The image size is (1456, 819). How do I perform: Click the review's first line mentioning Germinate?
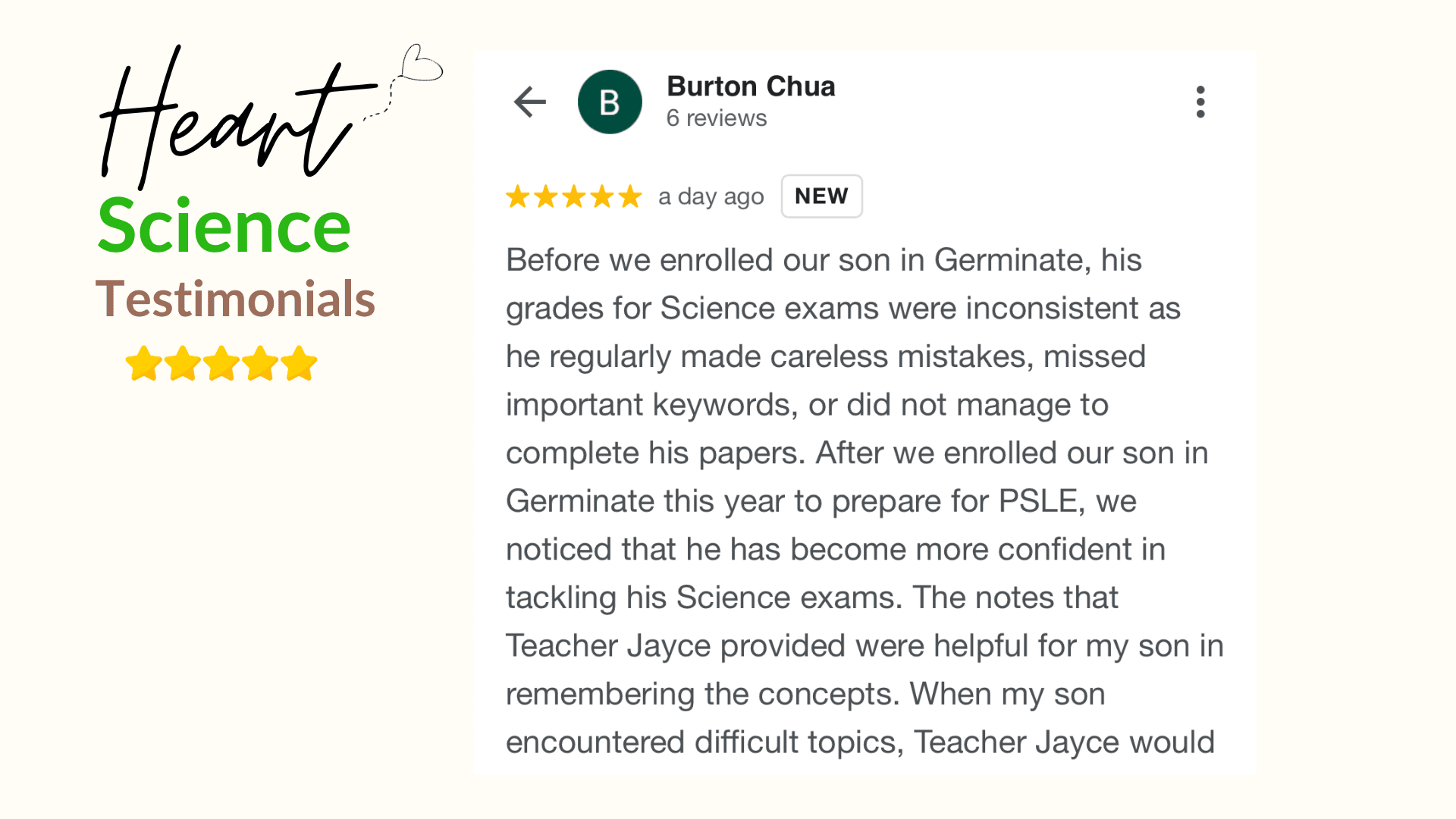824,260
